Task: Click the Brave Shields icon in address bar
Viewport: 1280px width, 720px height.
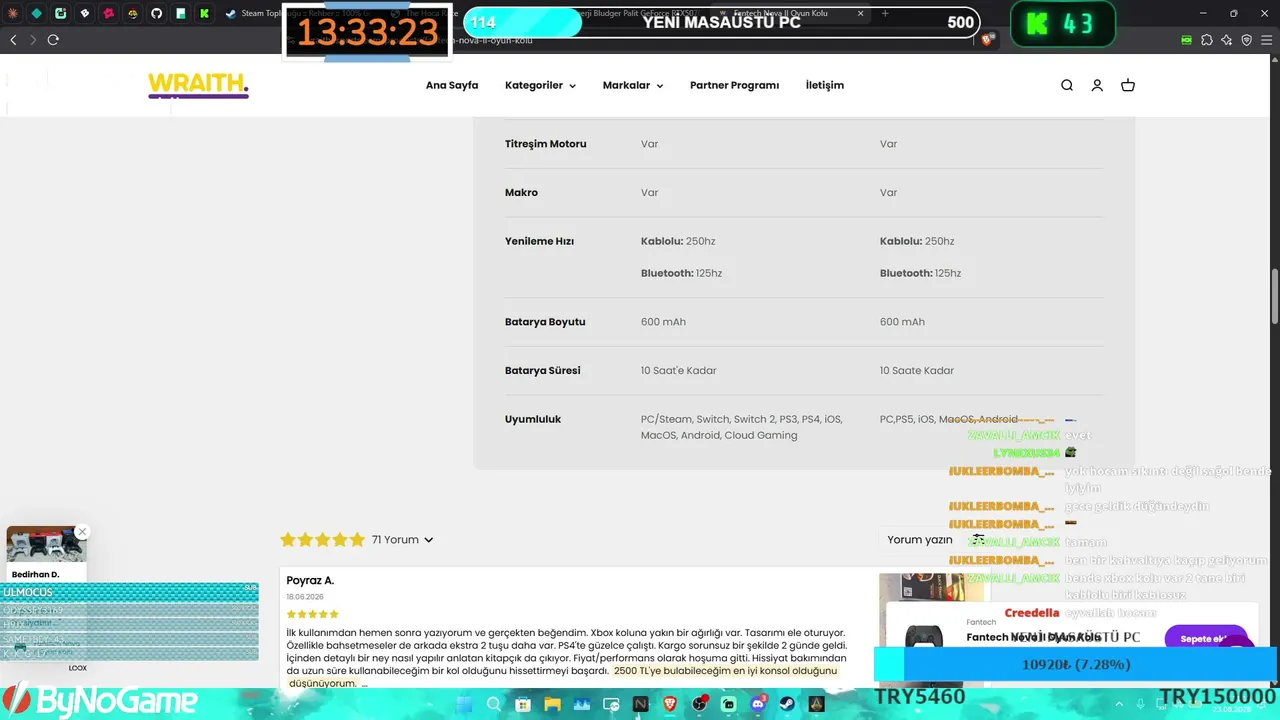Action: click(988, 40)
